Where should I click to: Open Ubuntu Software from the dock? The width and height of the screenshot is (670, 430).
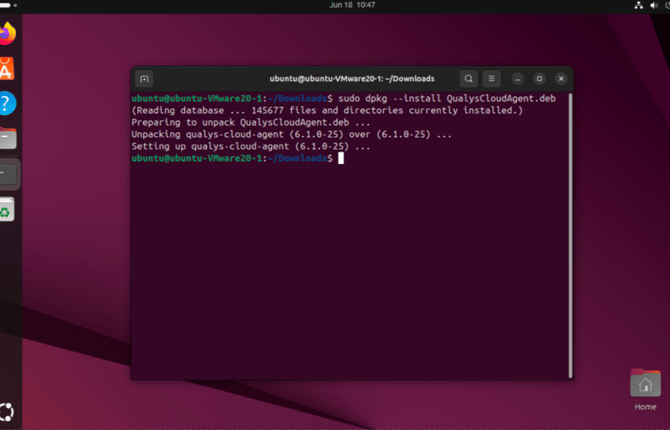pos(7,69)
